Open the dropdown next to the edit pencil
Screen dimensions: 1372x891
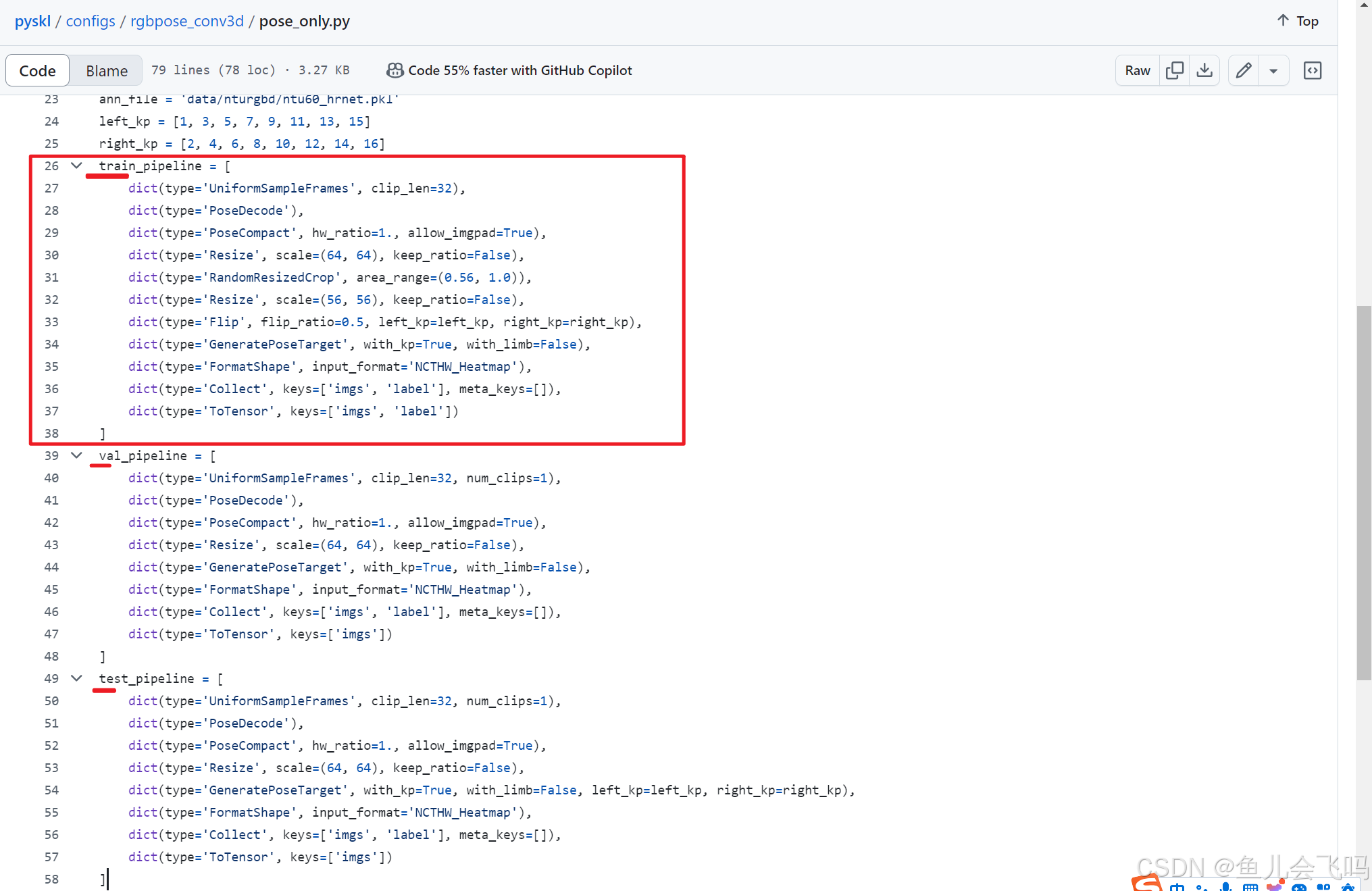[1275, 70]
